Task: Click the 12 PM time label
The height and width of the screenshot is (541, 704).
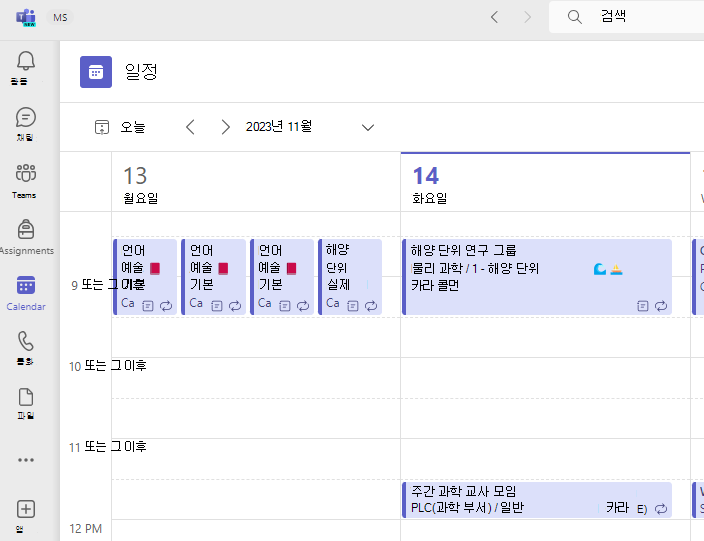Action: (86, 528)
